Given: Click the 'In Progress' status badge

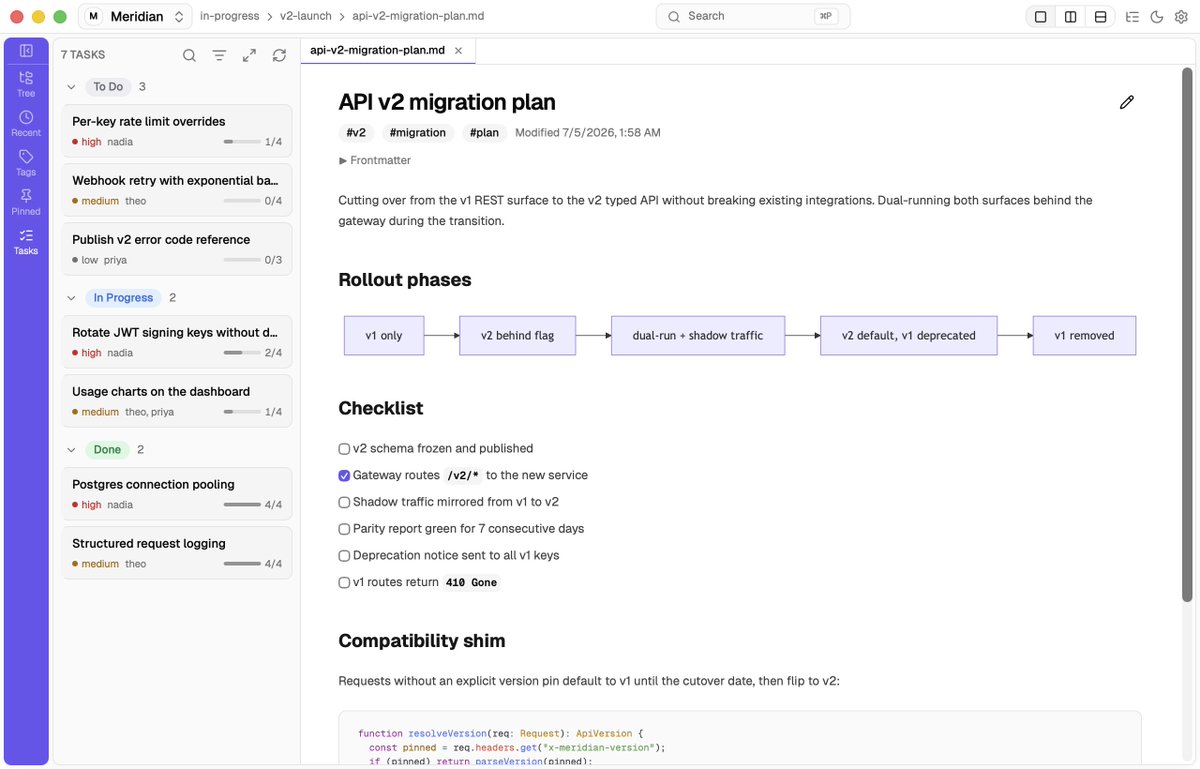Looking at the screenshot, I should pos(123,298).
